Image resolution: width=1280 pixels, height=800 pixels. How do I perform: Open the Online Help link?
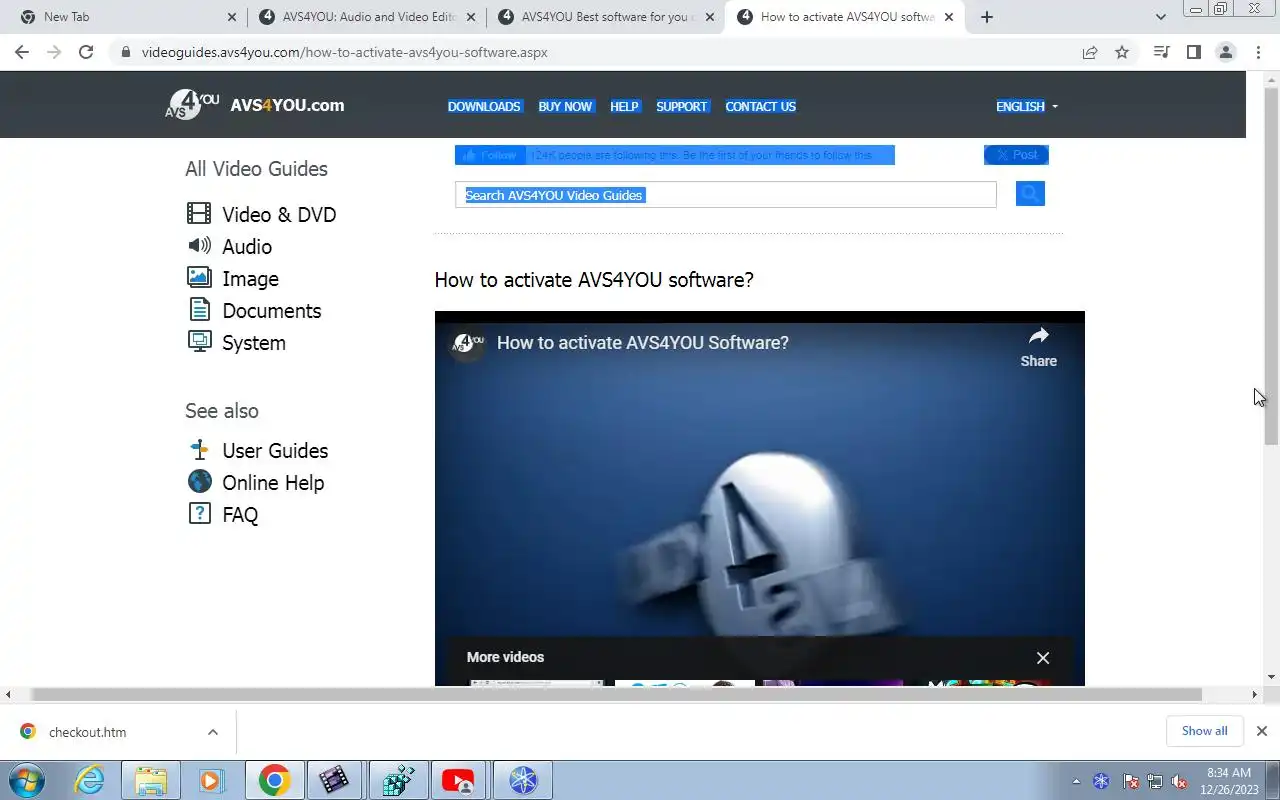tap(273, 482)
